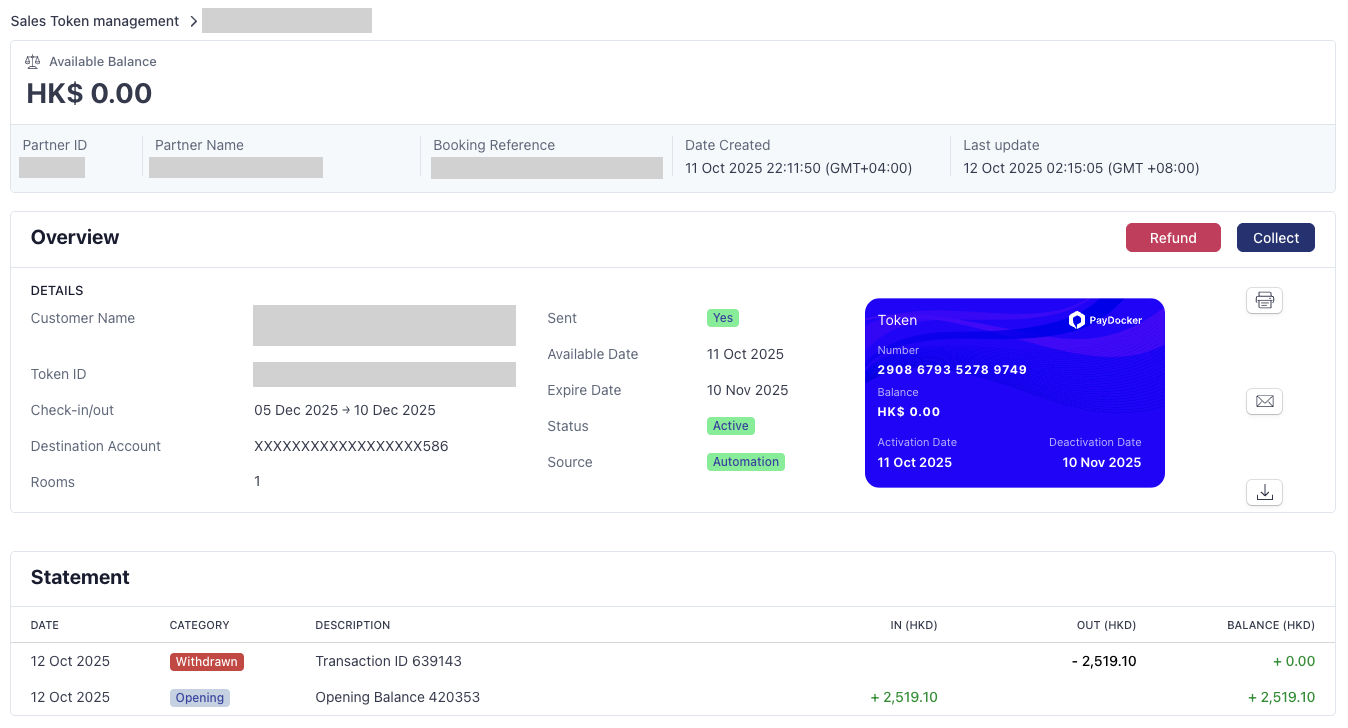Click token number 2908 6793 5278 9749
This screenshot has height=728, width=1348.
point(952,370)
